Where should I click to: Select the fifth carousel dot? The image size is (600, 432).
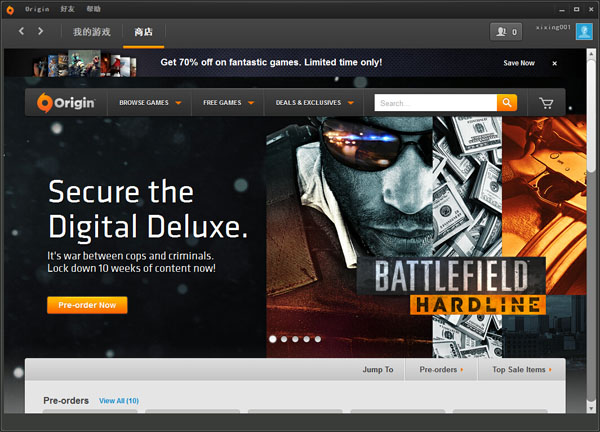[x=318, y=339]
